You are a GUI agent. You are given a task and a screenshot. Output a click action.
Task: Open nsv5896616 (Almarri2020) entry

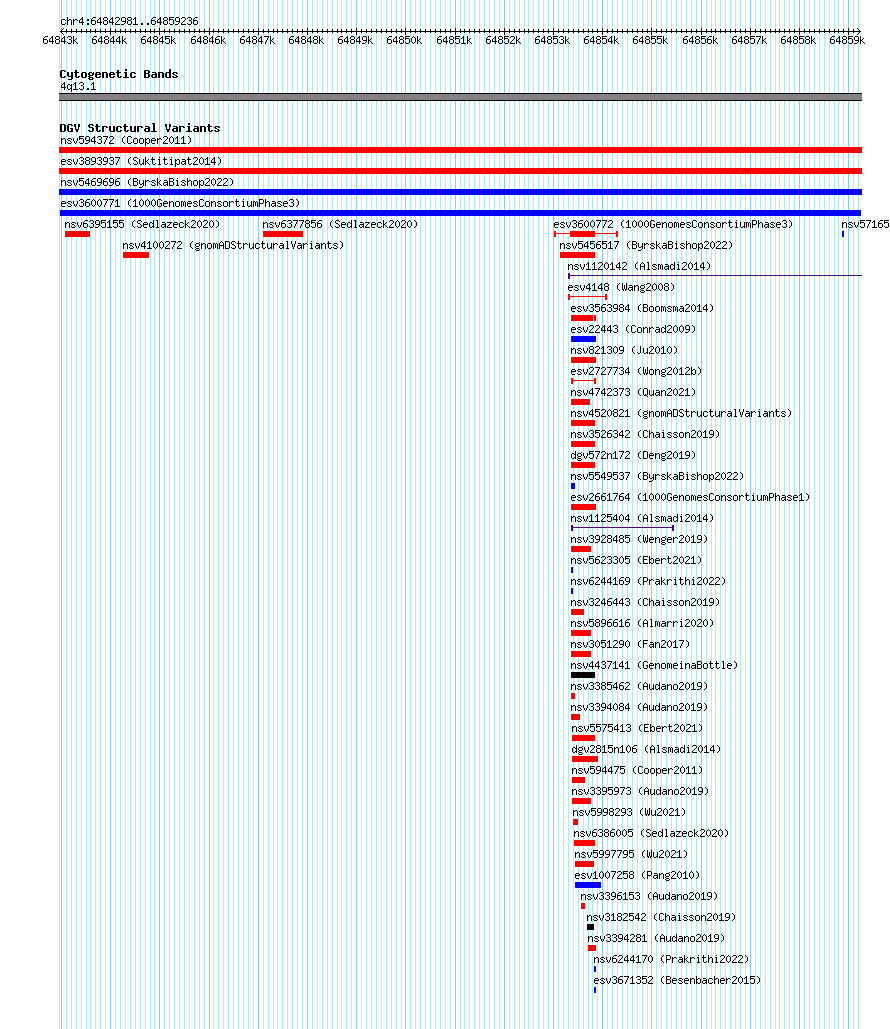(642, 623)
